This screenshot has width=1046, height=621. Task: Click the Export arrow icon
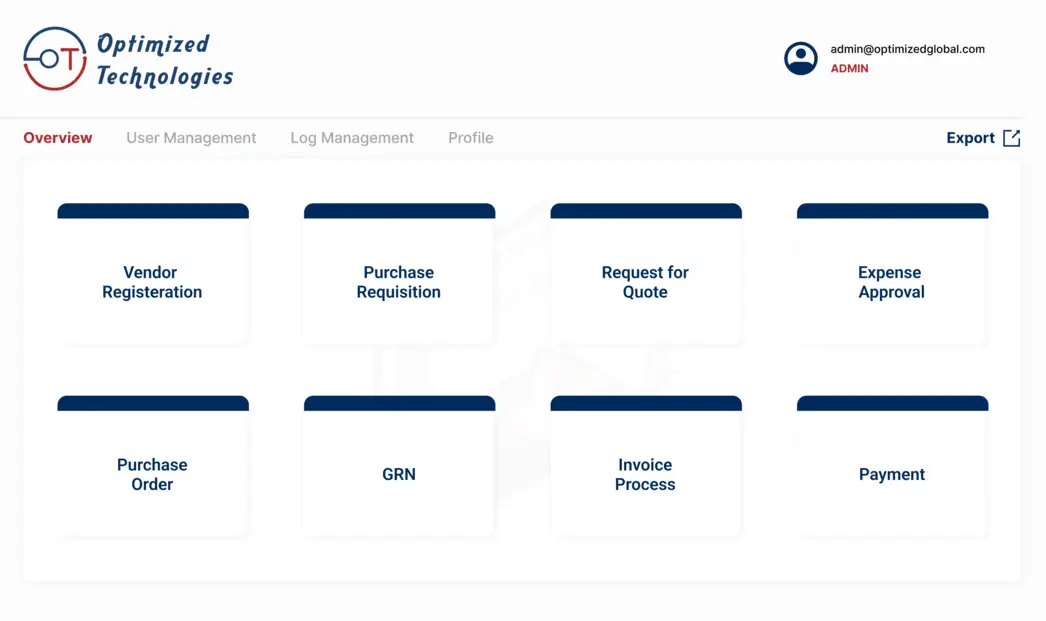(1011, 138)
